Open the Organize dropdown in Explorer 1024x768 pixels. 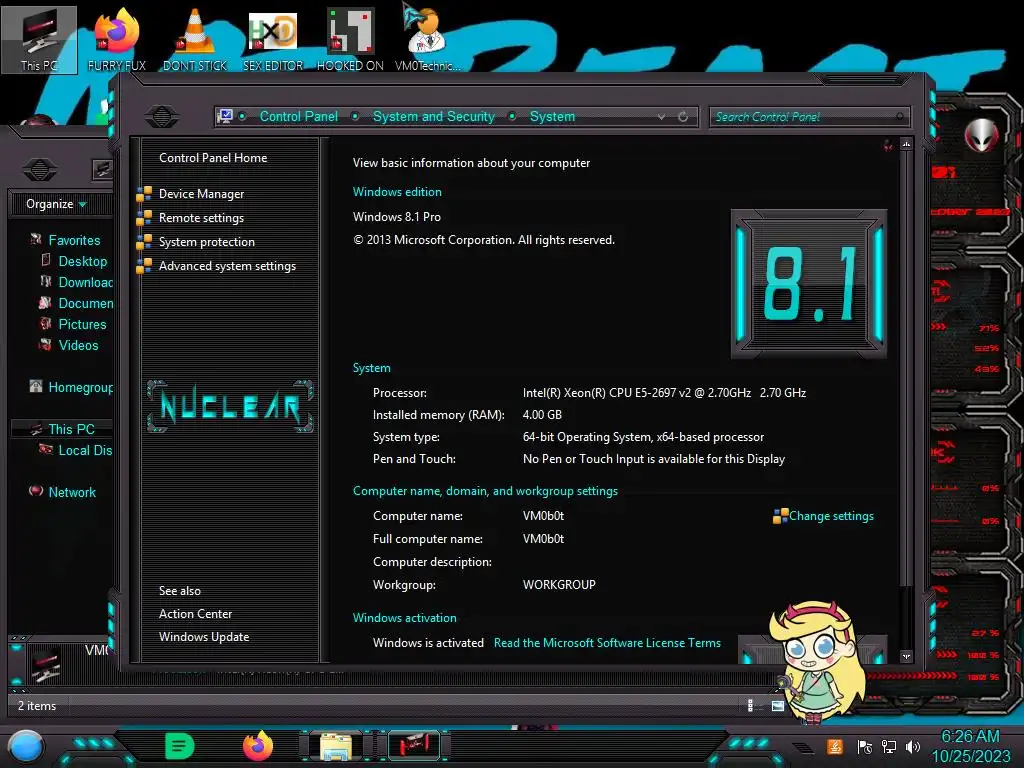click(56, 204)
